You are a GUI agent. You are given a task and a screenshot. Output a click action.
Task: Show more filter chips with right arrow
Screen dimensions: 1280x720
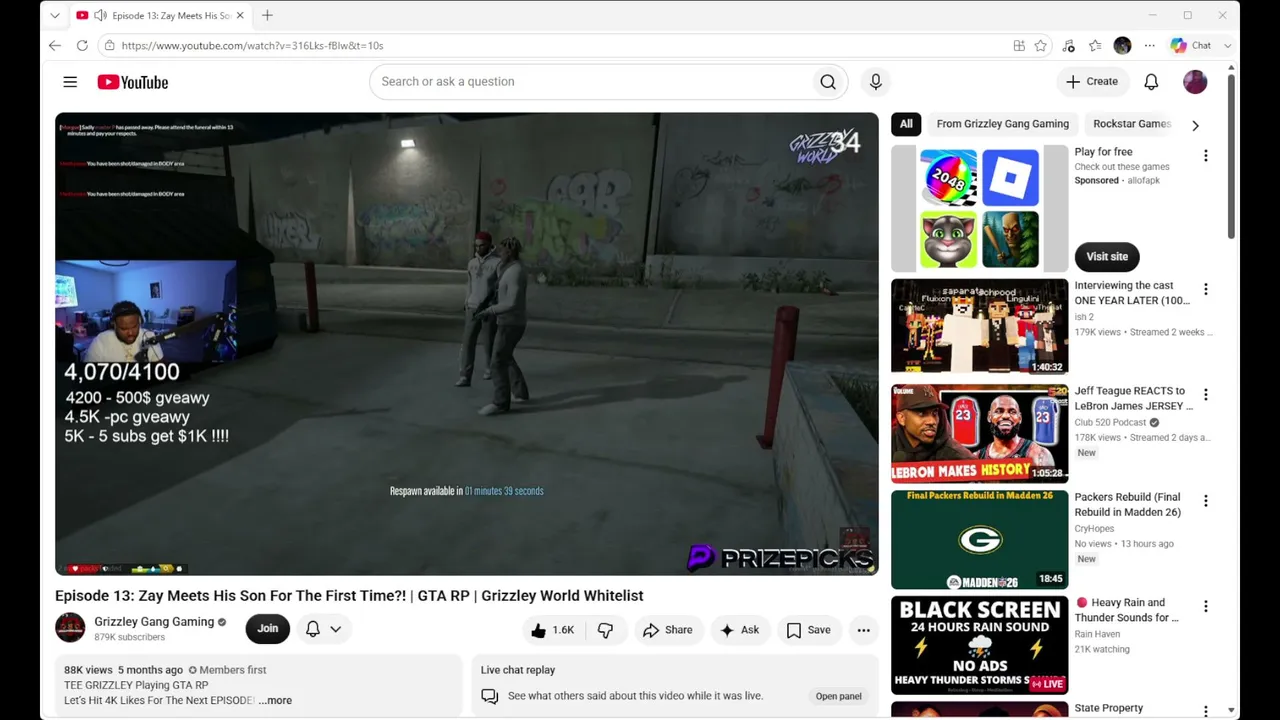[1195, 125]
